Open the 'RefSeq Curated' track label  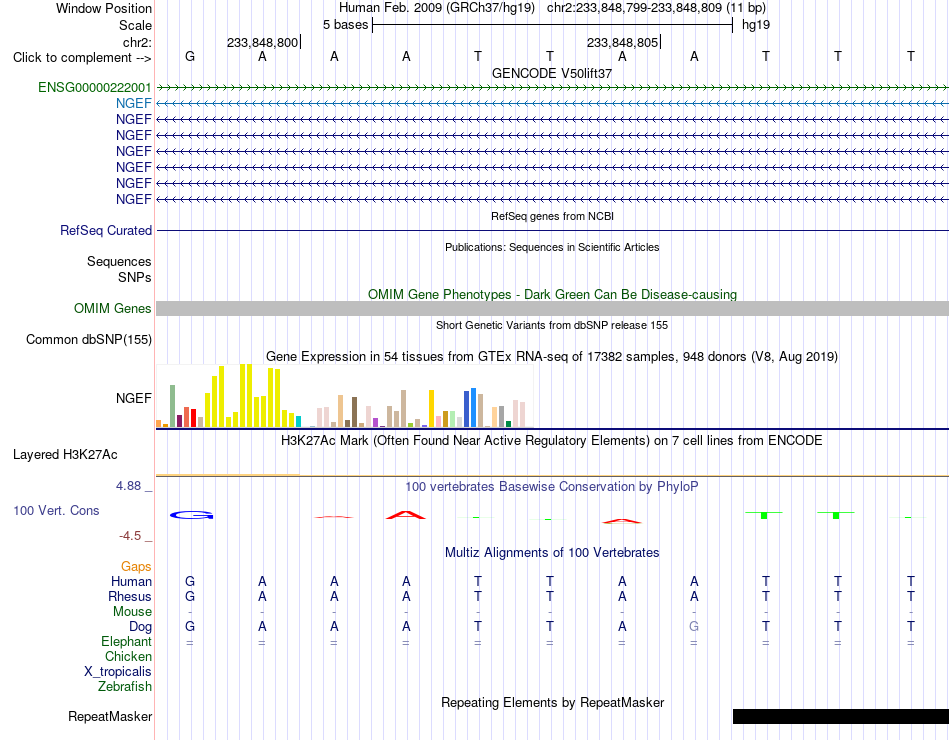click(106, 230)
